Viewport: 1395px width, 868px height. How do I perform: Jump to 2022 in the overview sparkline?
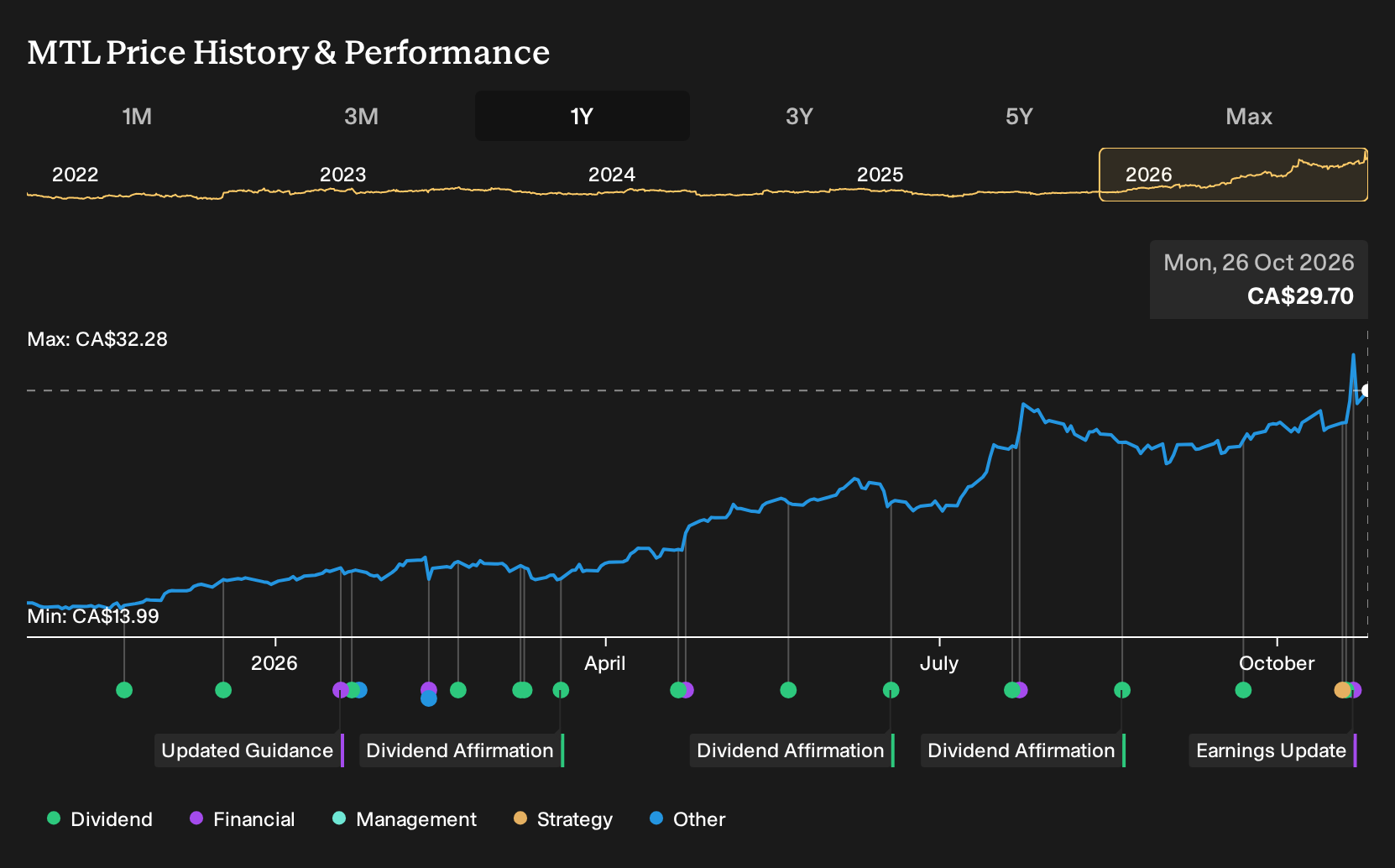[76, 175]
